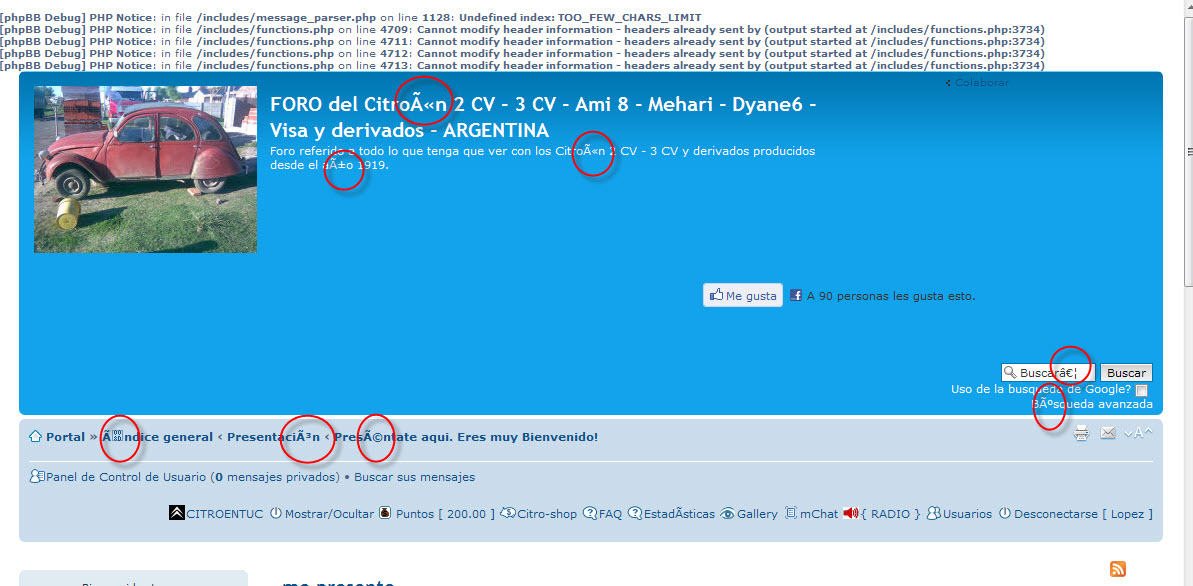Click the Portal home icon
The height and width of the screenshot is (586, 1193).
click(35, 437)
